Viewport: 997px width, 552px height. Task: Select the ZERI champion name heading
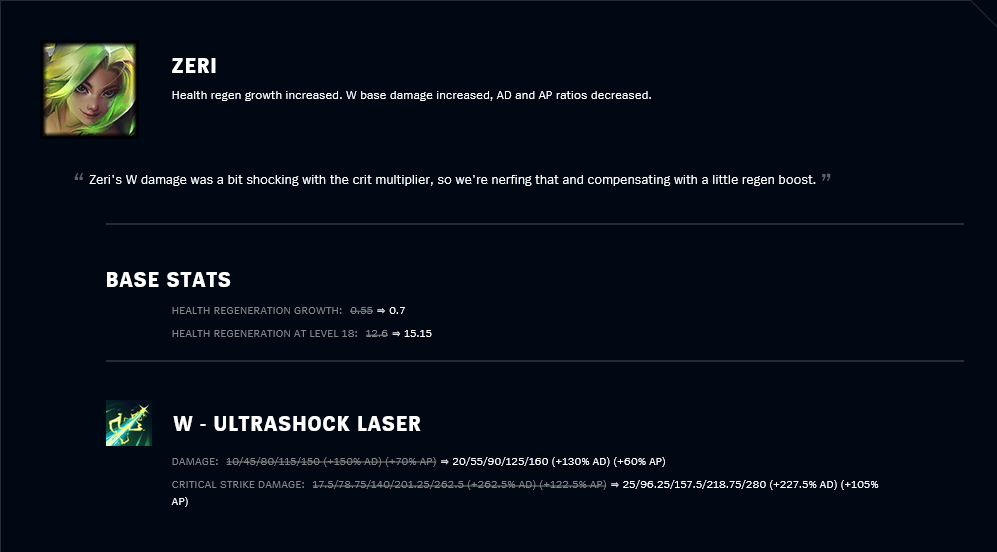tap(194, 66)
